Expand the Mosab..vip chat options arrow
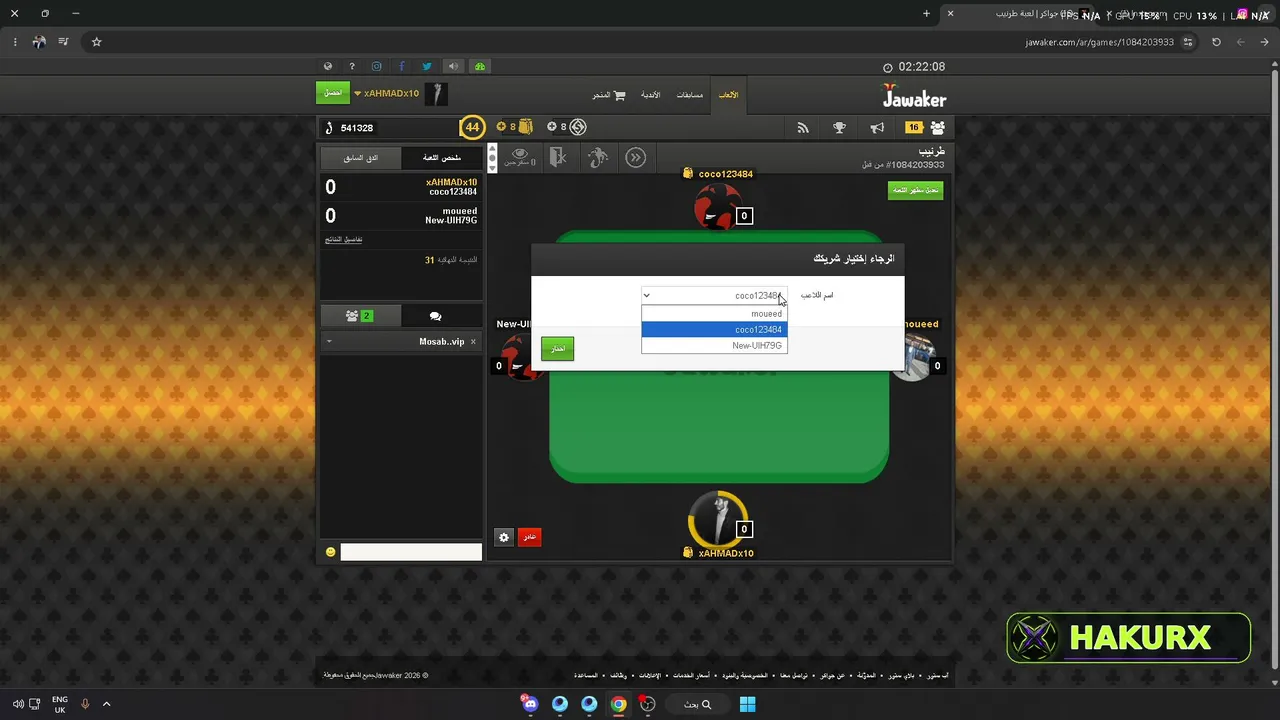The width and height of the screenshot is (1280, 720). [329, 342]
